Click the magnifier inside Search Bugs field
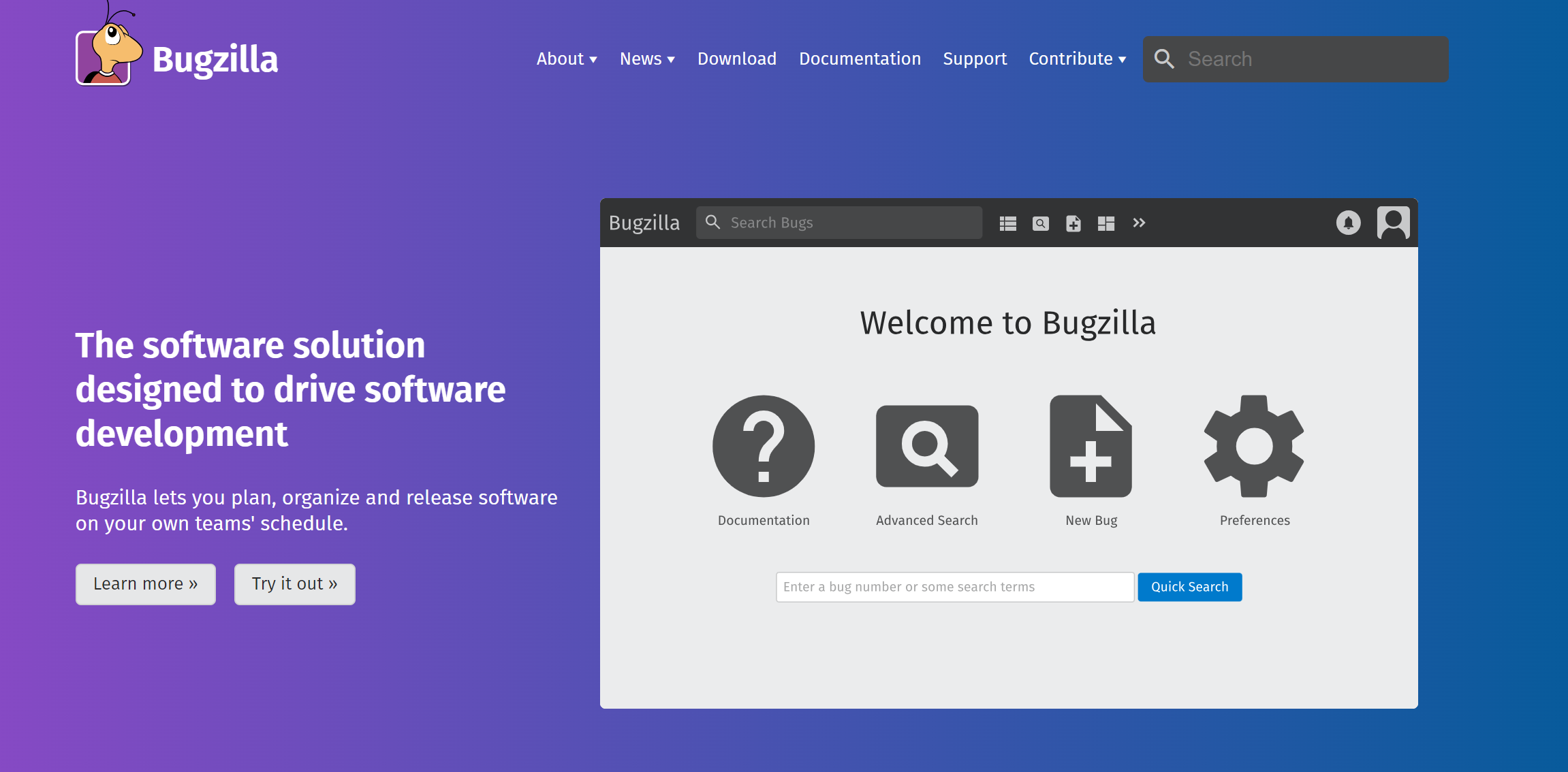Screen dimensions: 1568x772 click(x=712, y=223)
